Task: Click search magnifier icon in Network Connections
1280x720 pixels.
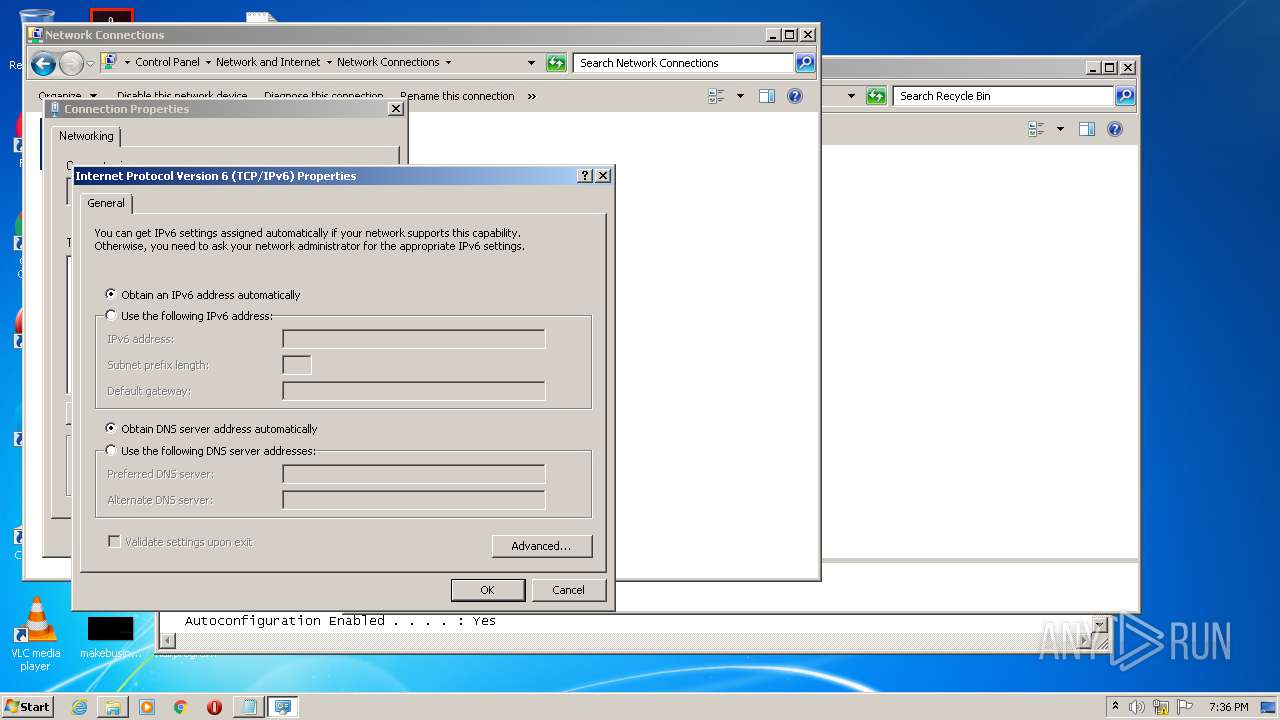Action: [x=805, y=63]
